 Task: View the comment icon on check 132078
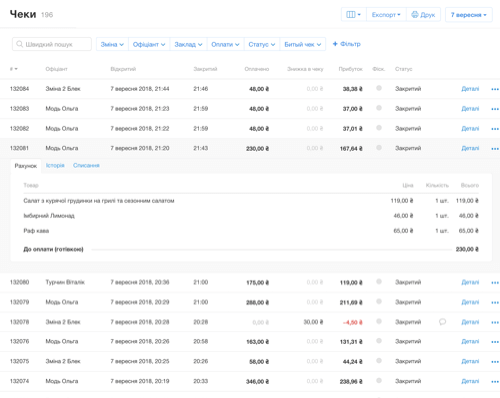pos(442,322)
